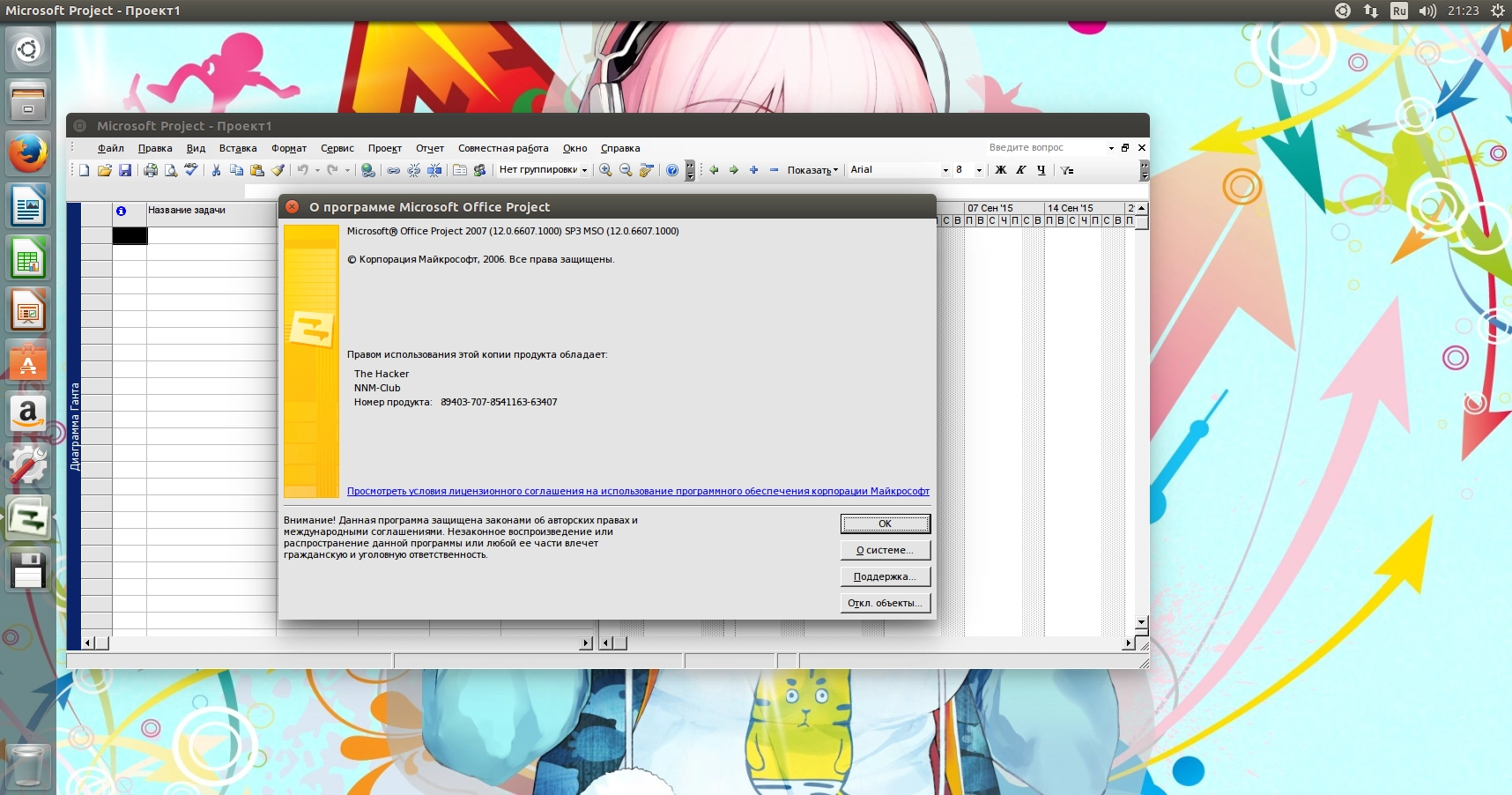The image size is (1512, 795).
Task: Open the Формат menu
Action: [x=289, y=148]
